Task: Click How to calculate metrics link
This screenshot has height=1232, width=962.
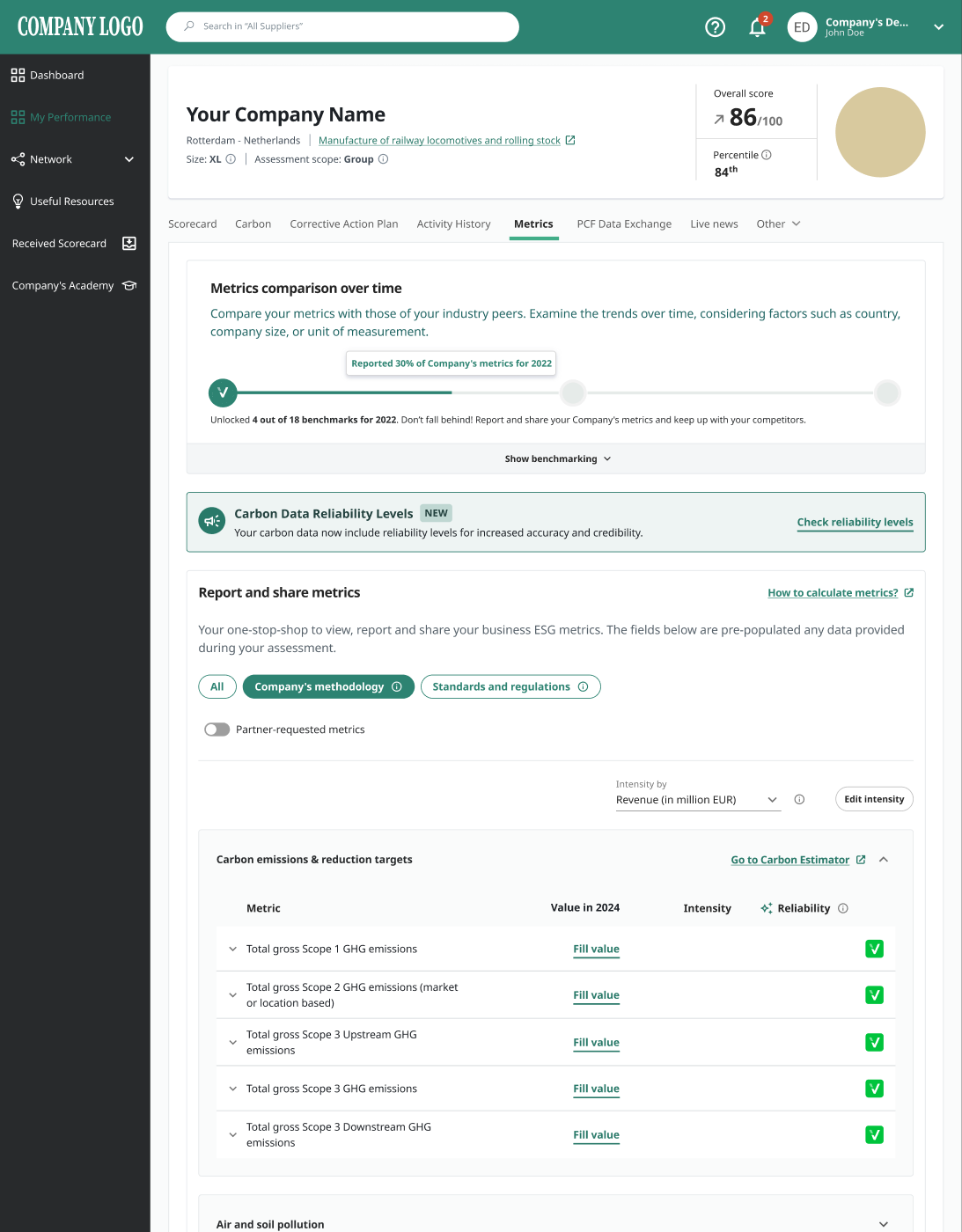Action: coord(833,593)
